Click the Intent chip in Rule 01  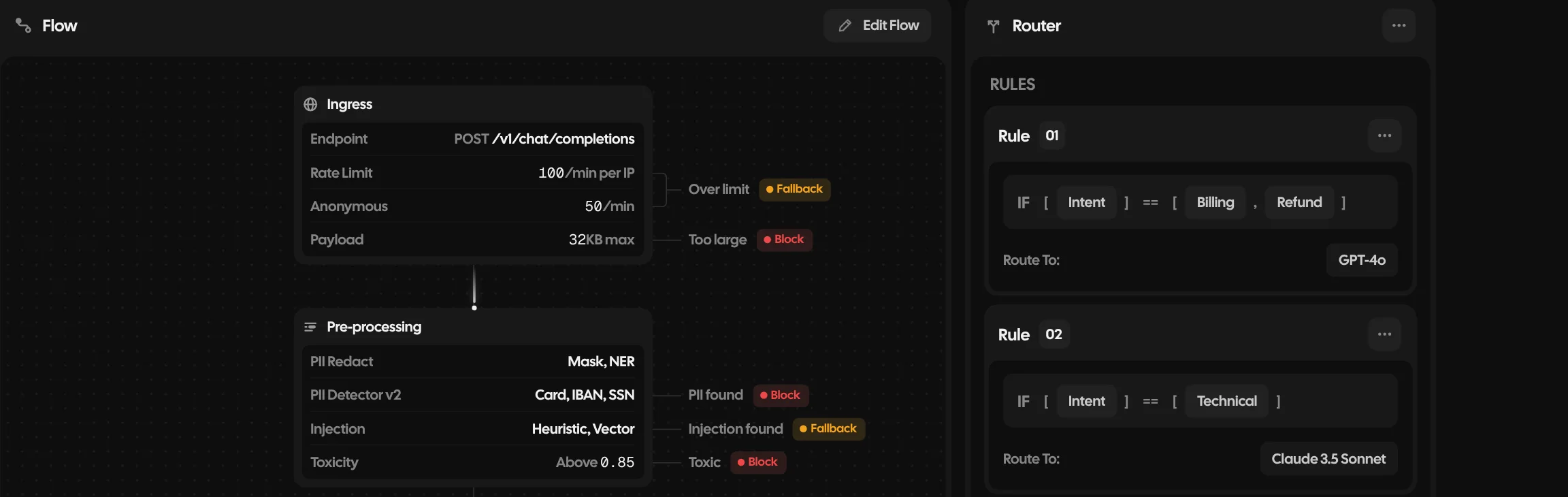[1086, 202]
